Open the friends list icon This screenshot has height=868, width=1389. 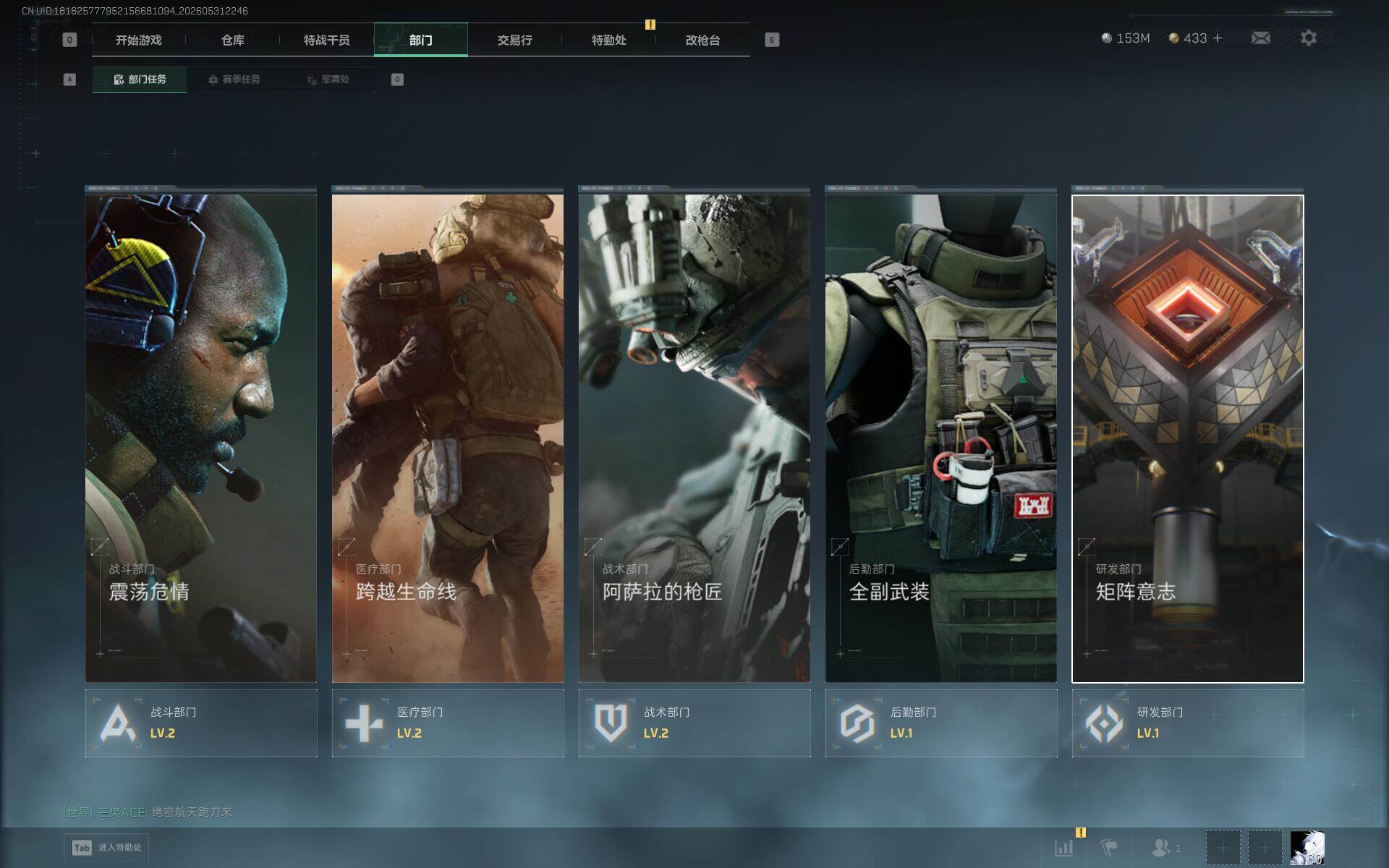(x=1161, y=847)
